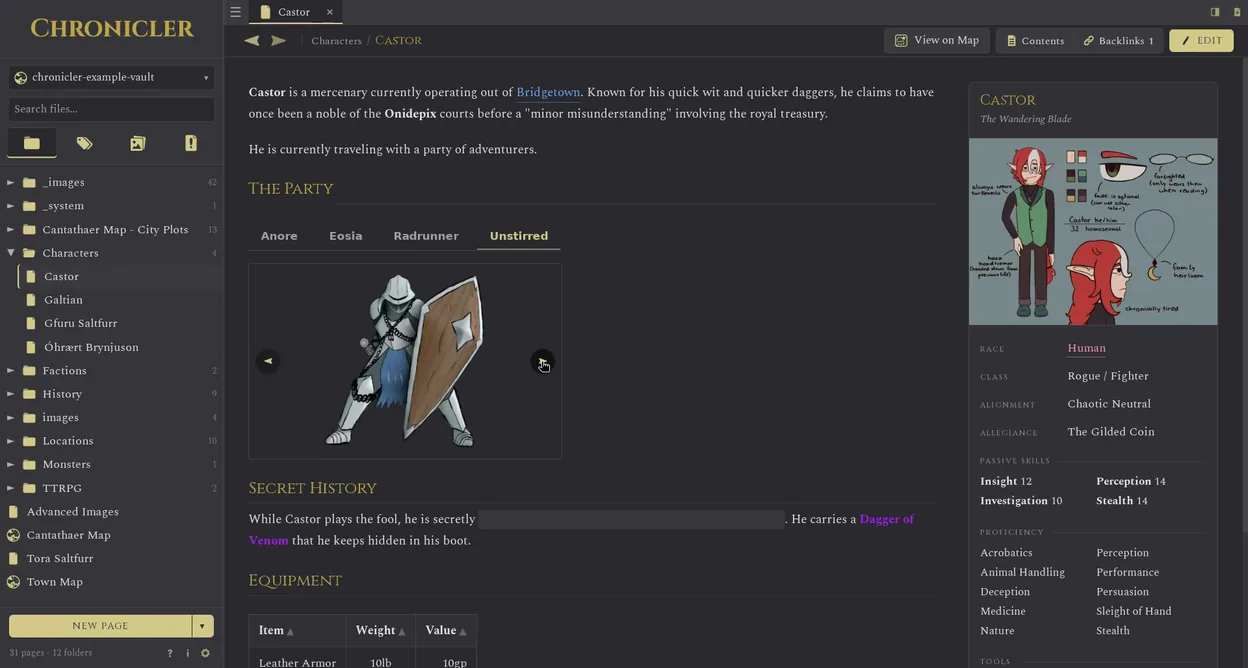Focus the Search files field
This screenshot has width=1248, height=668.
(x=111, y=109)
